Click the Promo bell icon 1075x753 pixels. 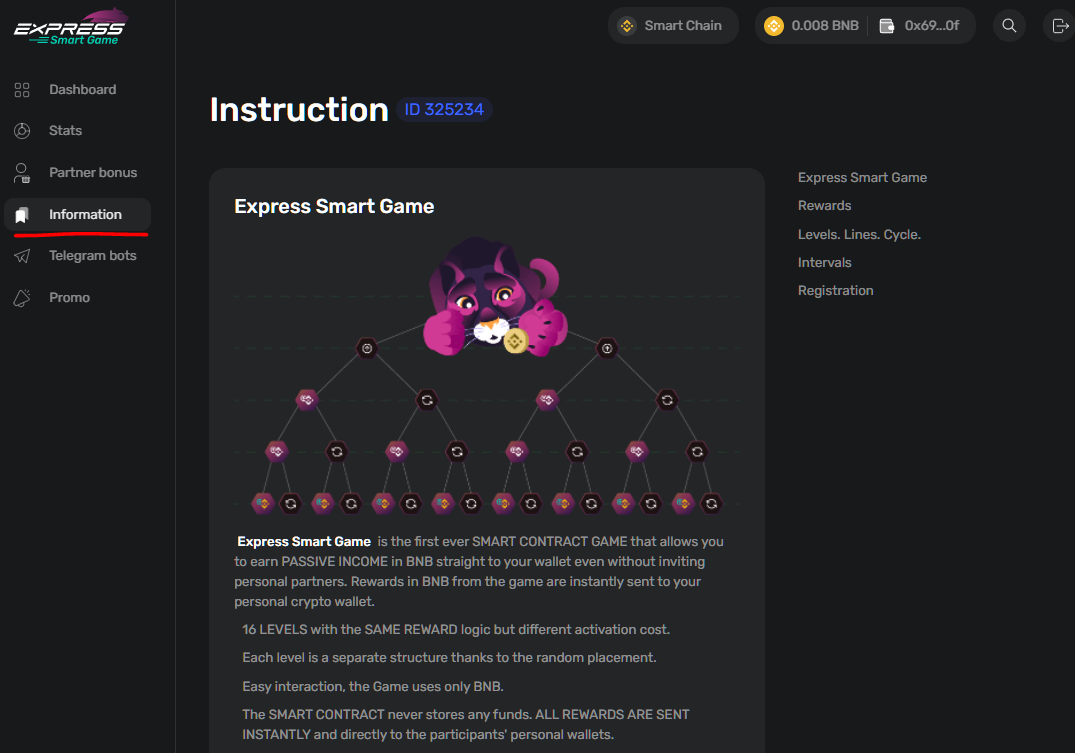point(22,298)
